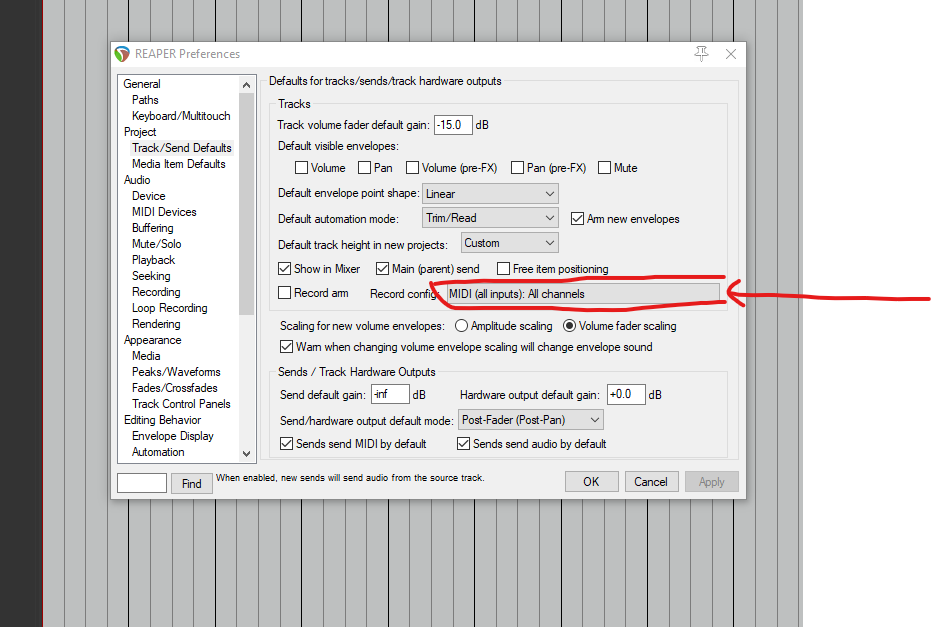Image resolution: width=931 pixels, height=627 pixels.
Task: Select General in preferences tree
Action: pyautogui.click(x=142, y=84)
